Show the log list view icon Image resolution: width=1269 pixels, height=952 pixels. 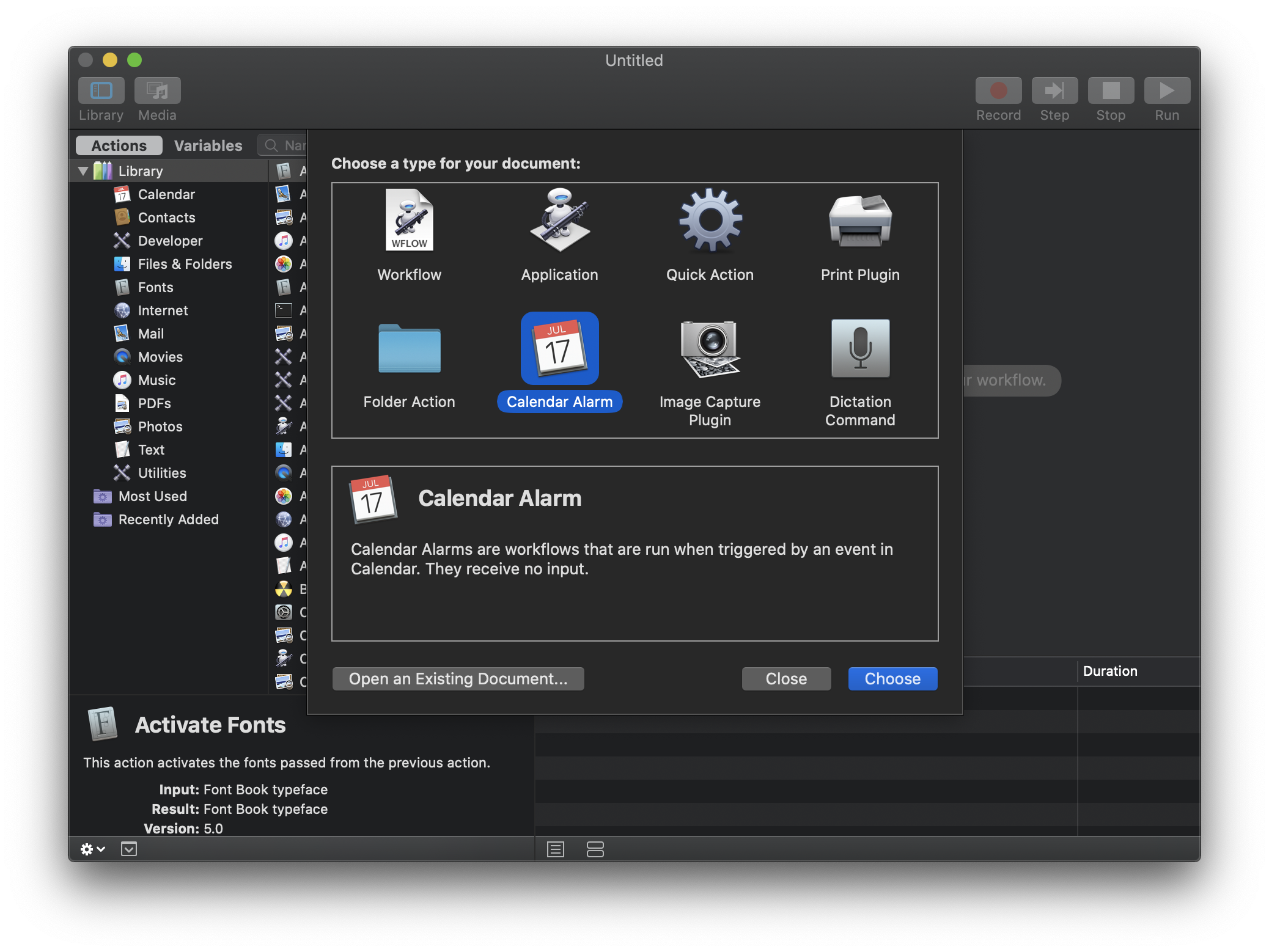coord(556,849)
